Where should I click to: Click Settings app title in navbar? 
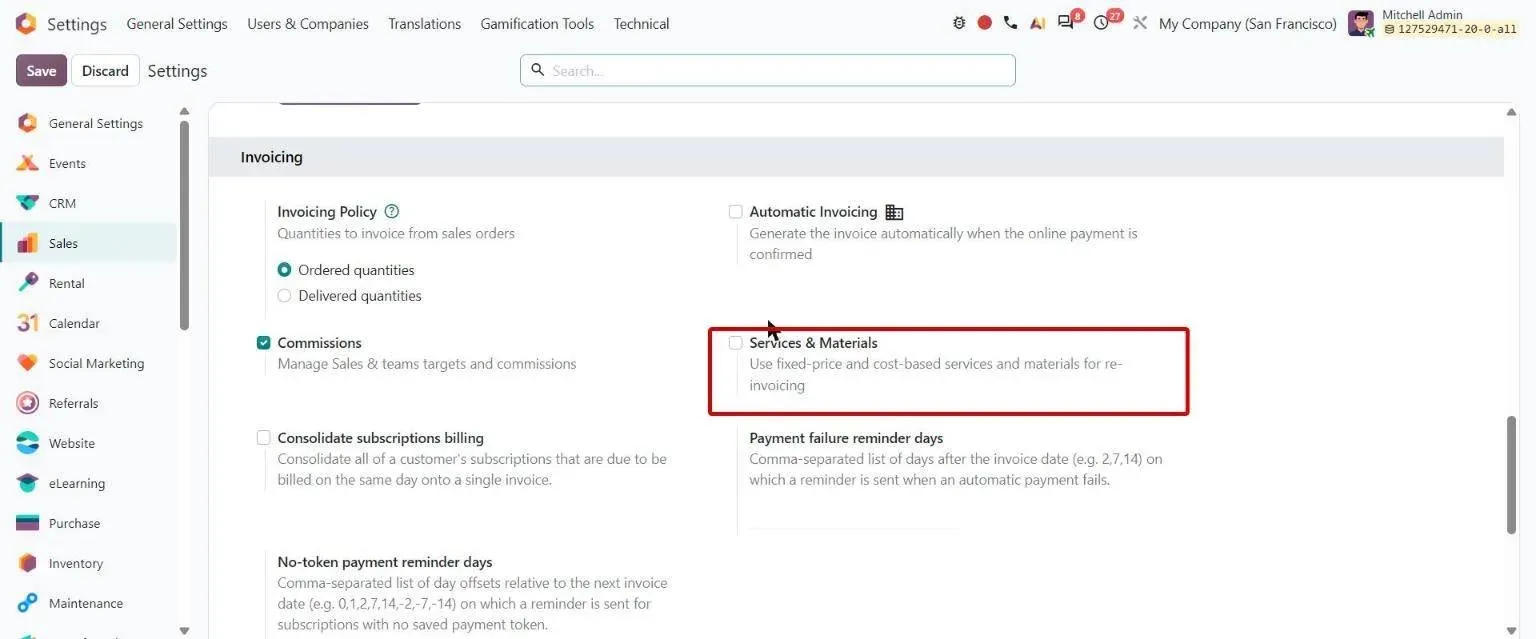click(x=77, y=23)
